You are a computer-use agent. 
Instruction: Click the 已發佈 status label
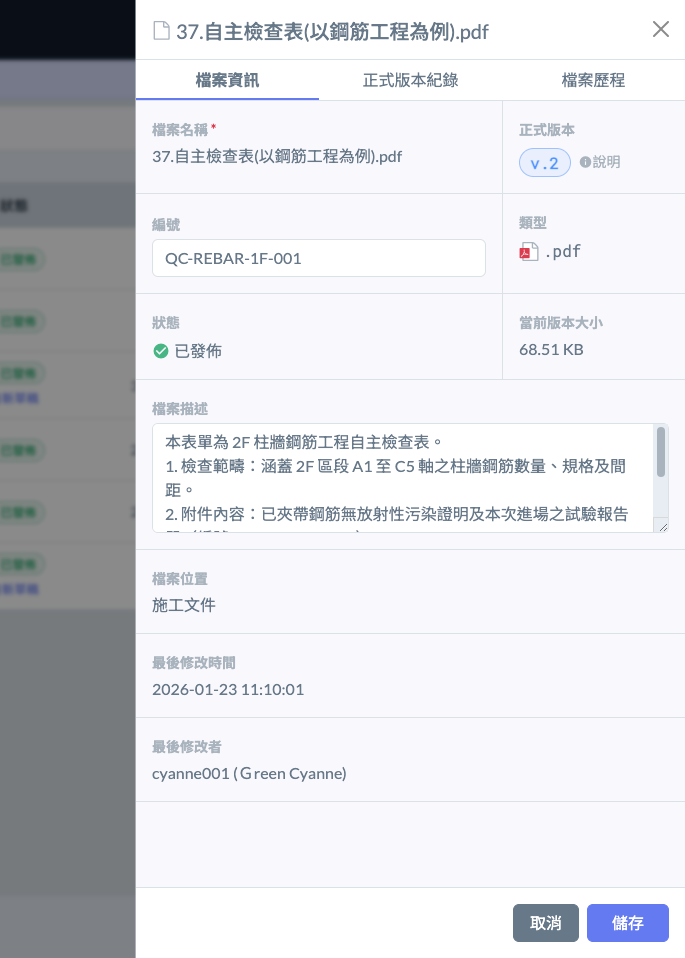coord(198,351)
